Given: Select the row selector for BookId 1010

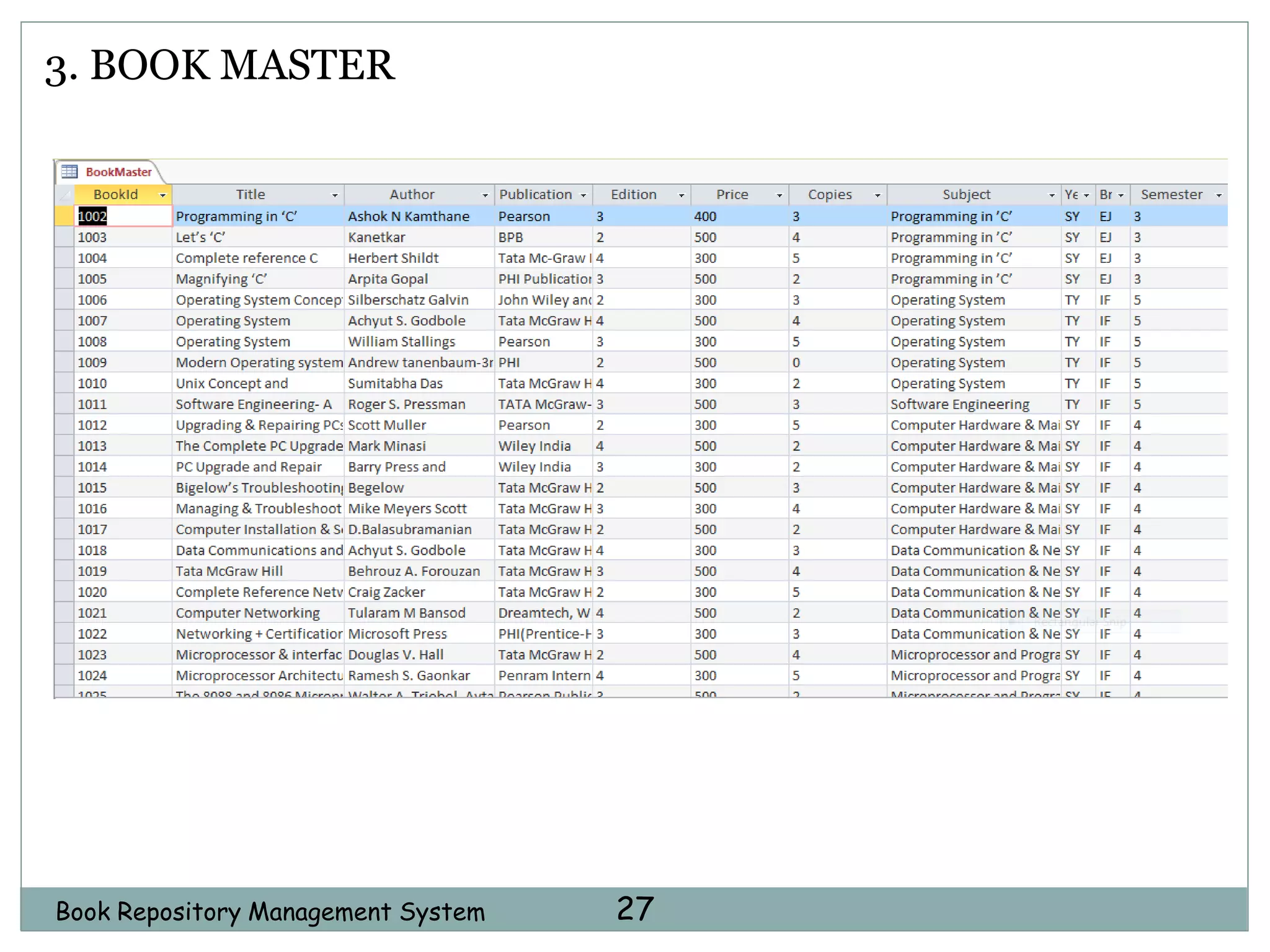Looking at the screenshot, I should click(x=64, y=383).
